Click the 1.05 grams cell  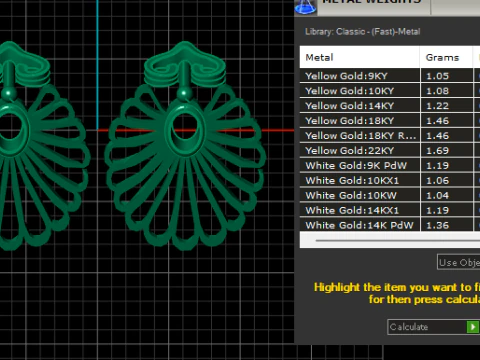coord(447,76)
